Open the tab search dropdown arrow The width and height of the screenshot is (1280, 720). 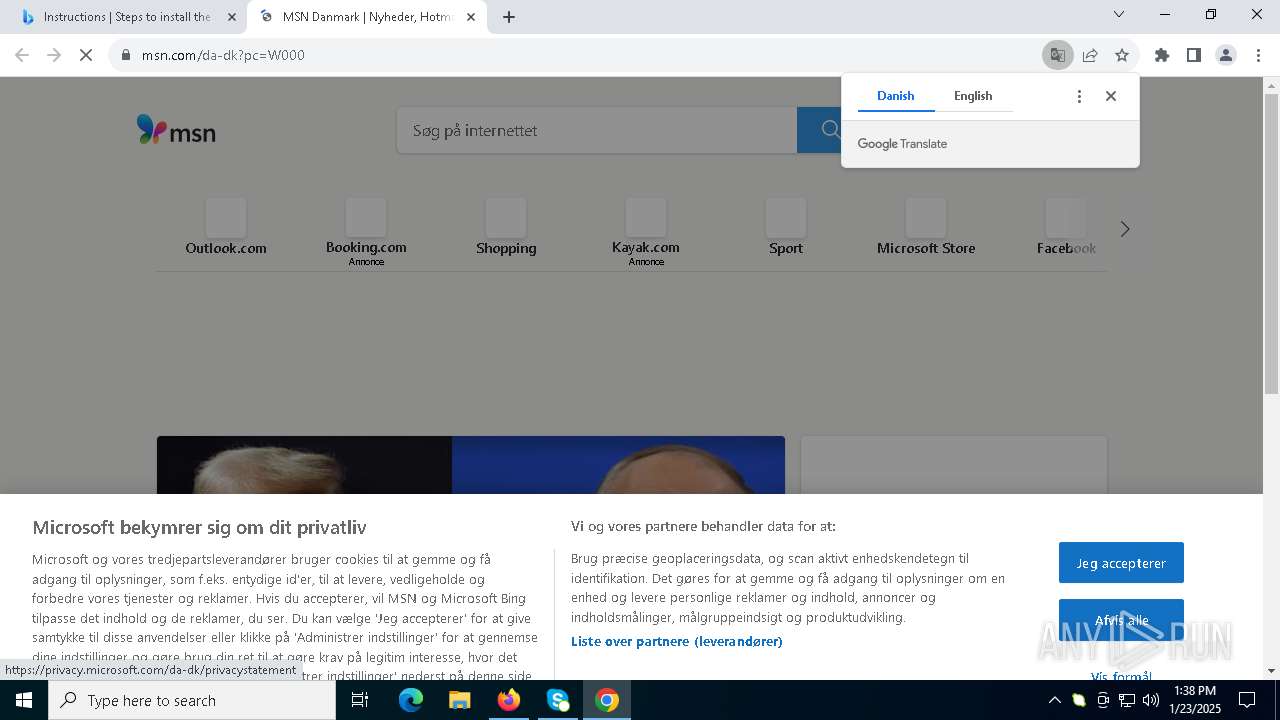pyautogui.click(x=1119, y=14)
